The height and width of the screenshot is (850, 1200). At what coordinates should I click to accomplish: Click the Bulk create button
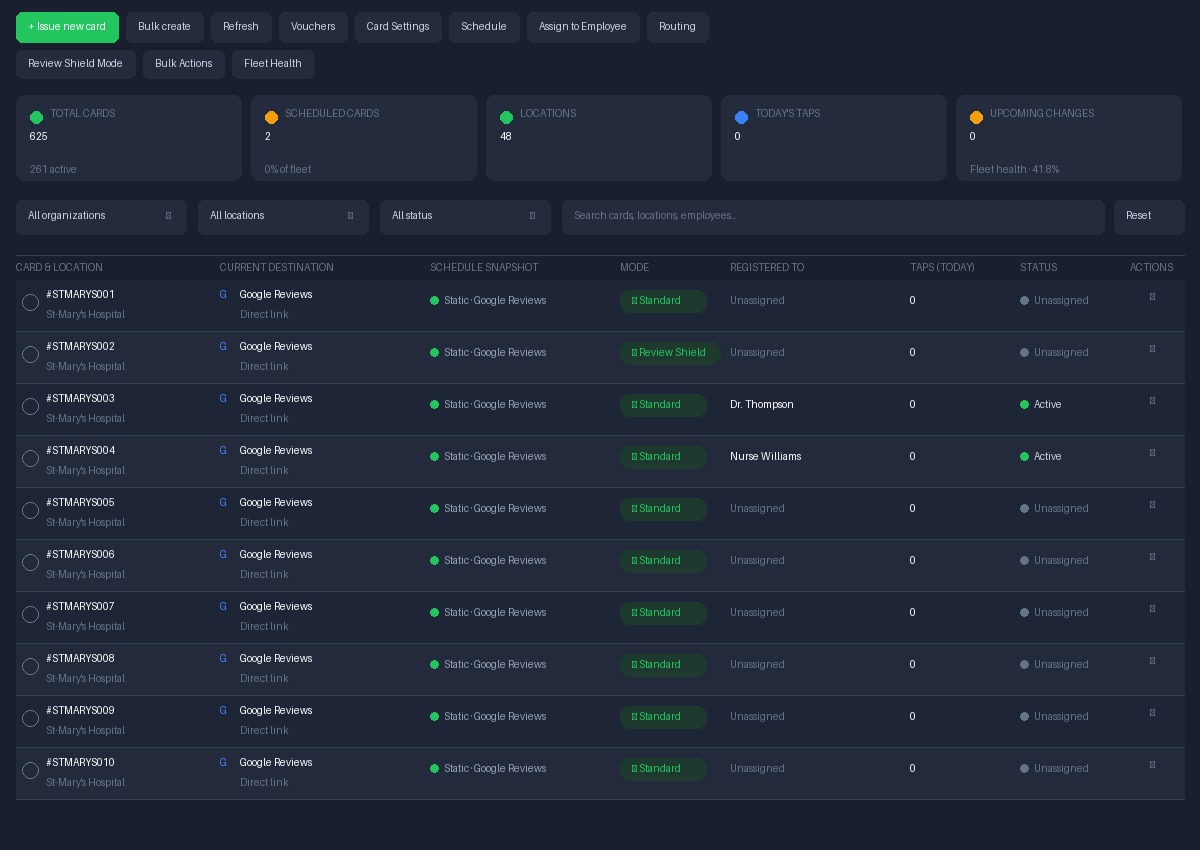coord(164,27)
